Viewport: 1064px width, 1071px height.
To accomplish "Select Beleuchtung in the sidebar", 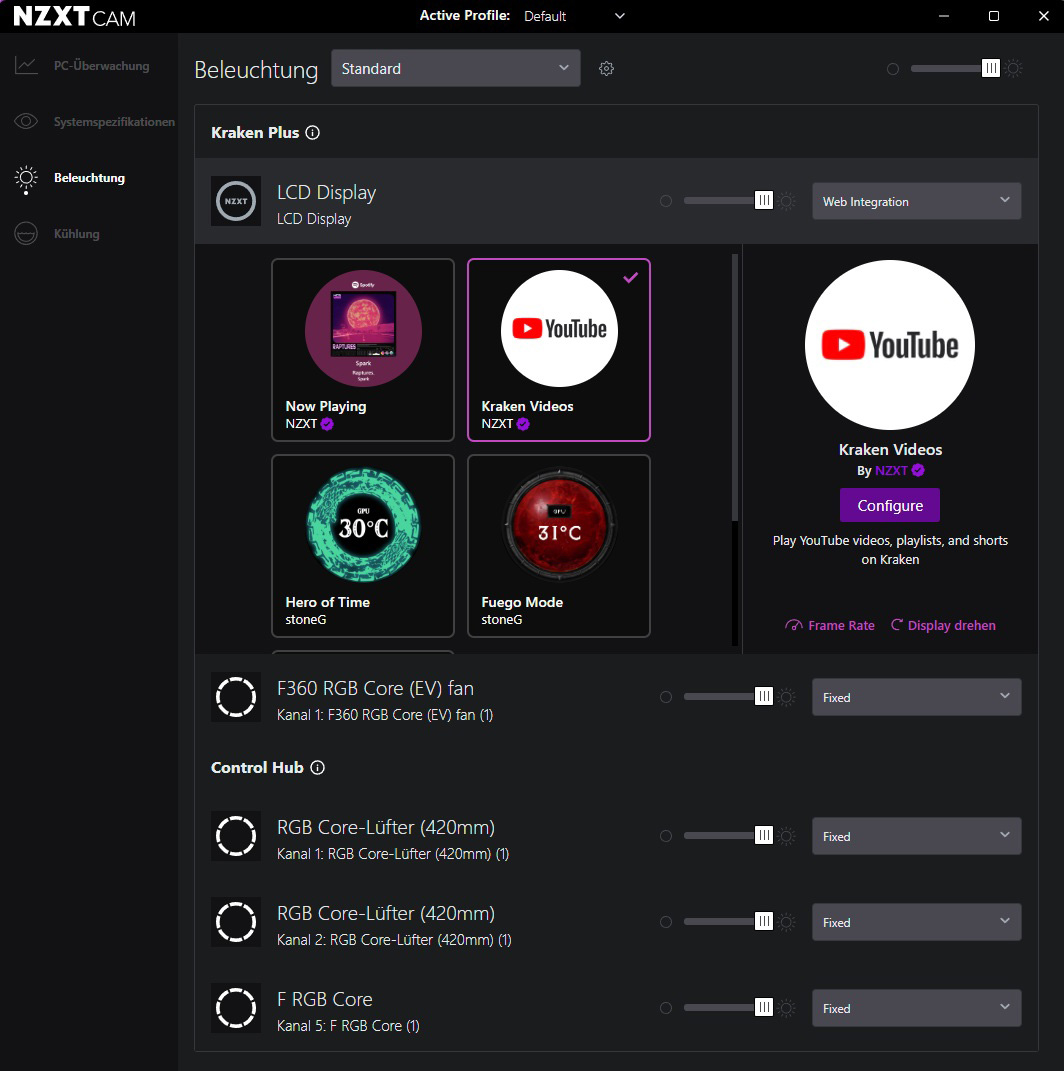I will click(x=89, y=178).
